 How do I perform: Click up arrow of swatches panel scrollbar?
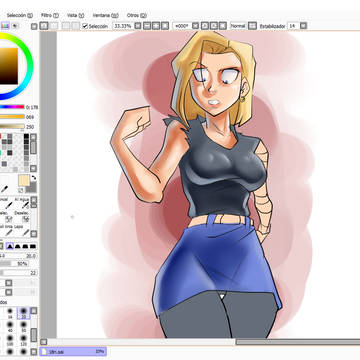(x=33, y=137)
